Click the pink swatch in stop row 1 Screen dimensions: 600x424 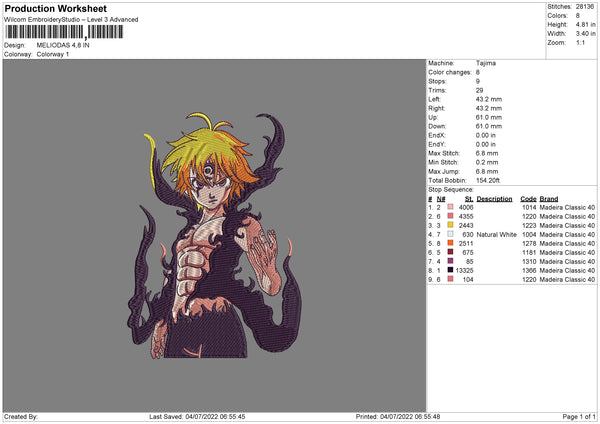[x=450, y=207]
